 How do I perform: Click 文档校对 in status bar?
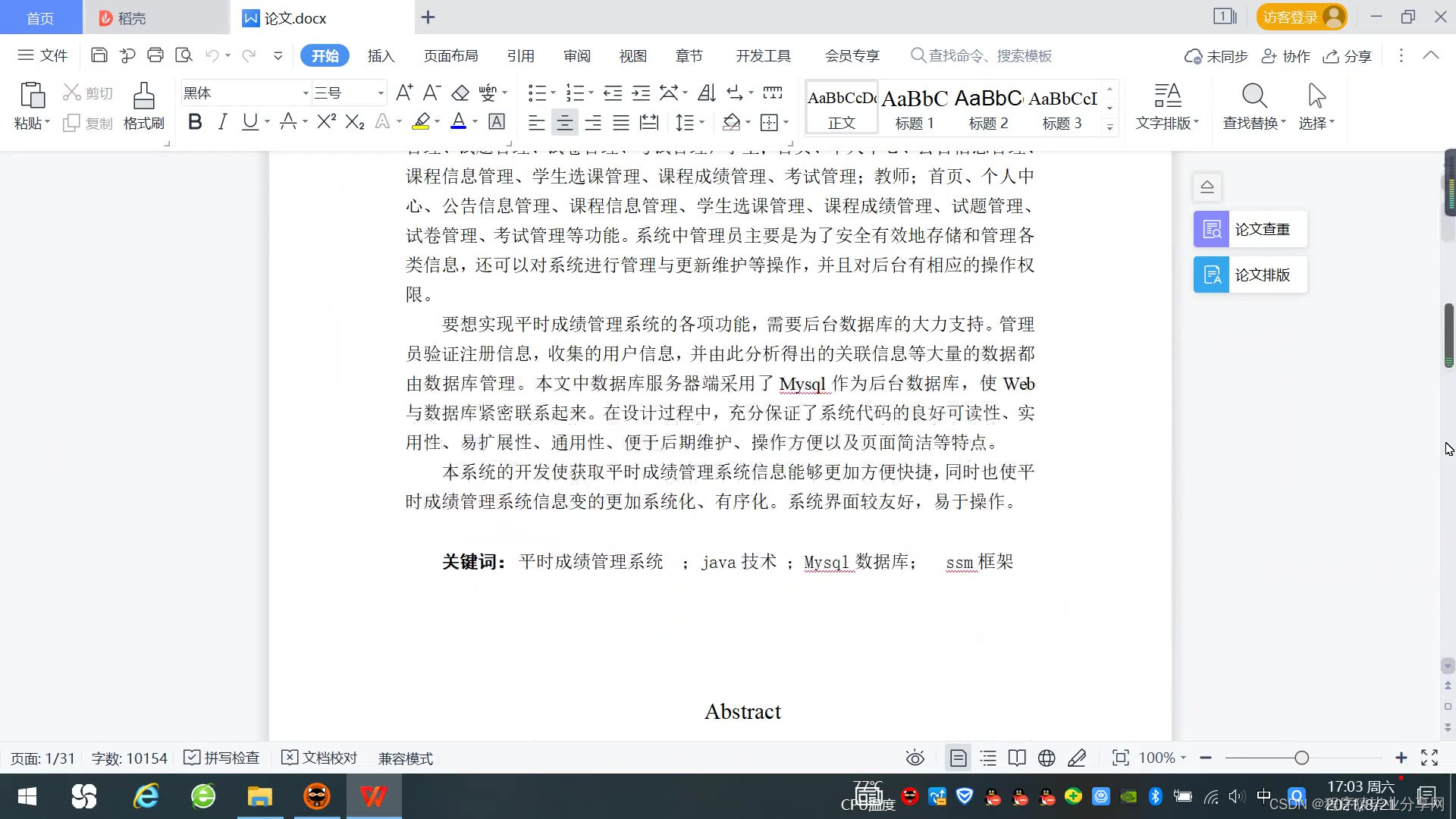point(319,758)
